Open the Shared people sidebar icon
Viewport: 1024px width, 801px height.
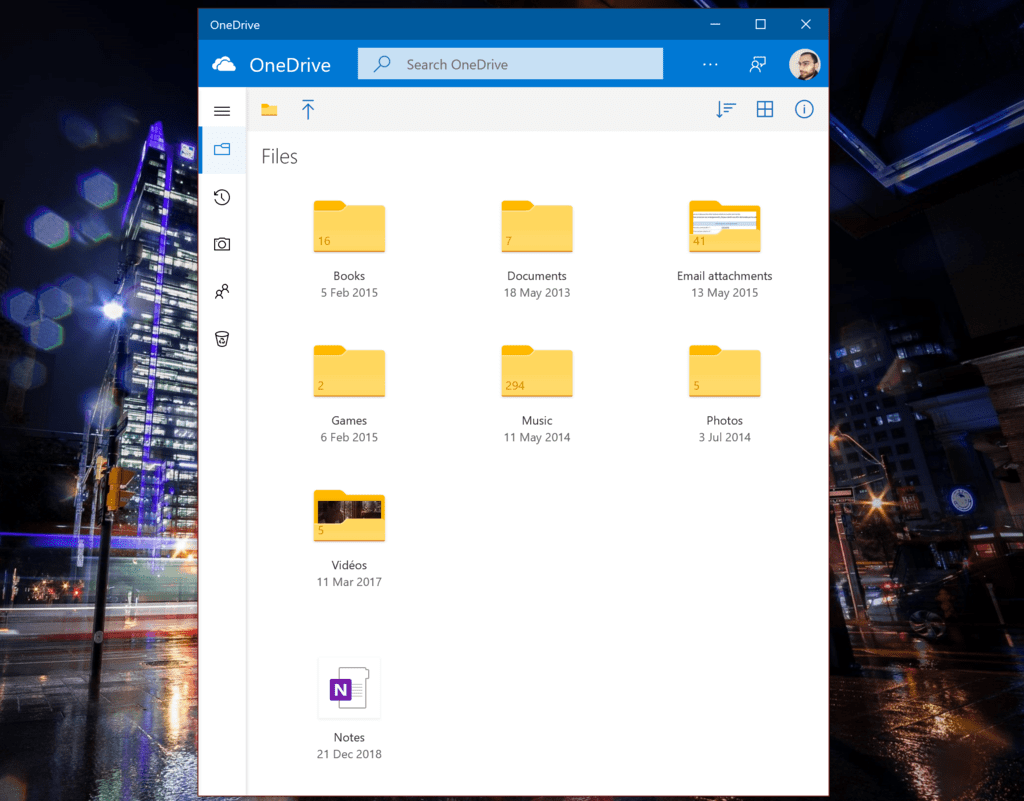click(222, 291)
